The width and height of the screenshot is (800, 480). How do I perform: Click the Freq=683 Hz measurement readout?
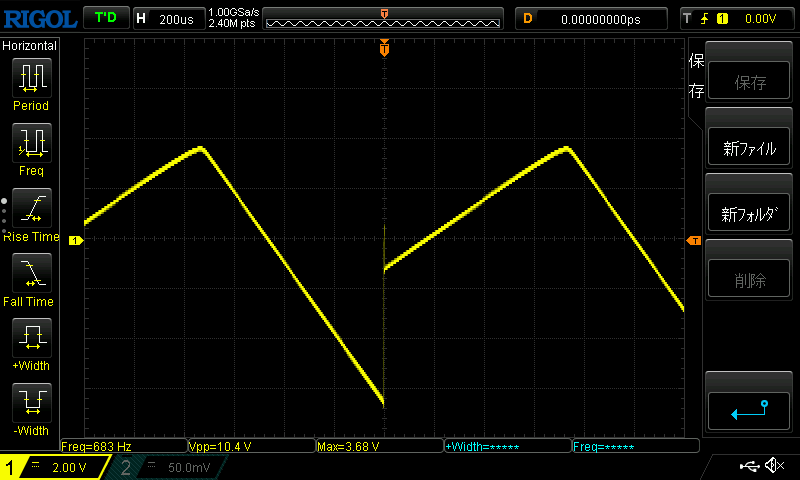pyautogui.click(x=124, y=446)
